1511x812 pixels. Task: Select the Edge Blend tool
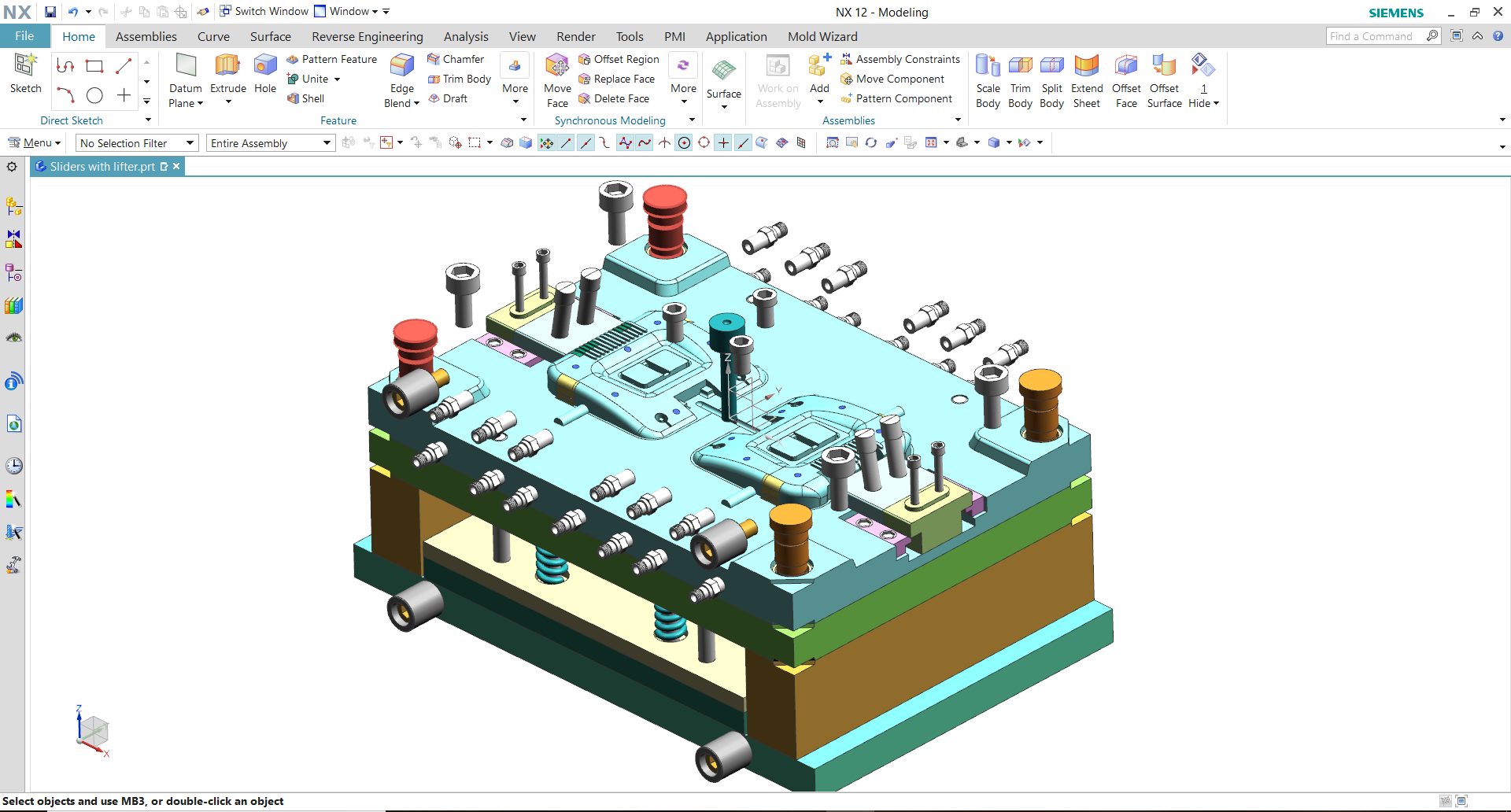(x=401, y=80)
